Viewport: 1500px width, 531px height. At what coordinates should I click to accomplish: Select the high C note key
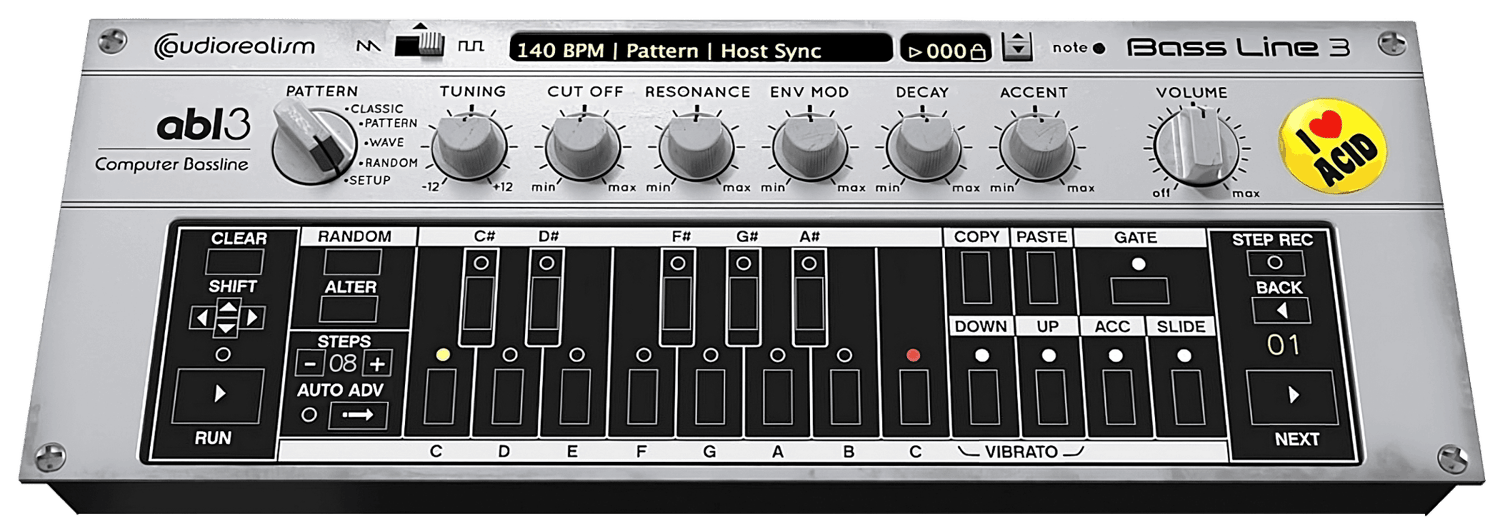(x=913, y=395)
